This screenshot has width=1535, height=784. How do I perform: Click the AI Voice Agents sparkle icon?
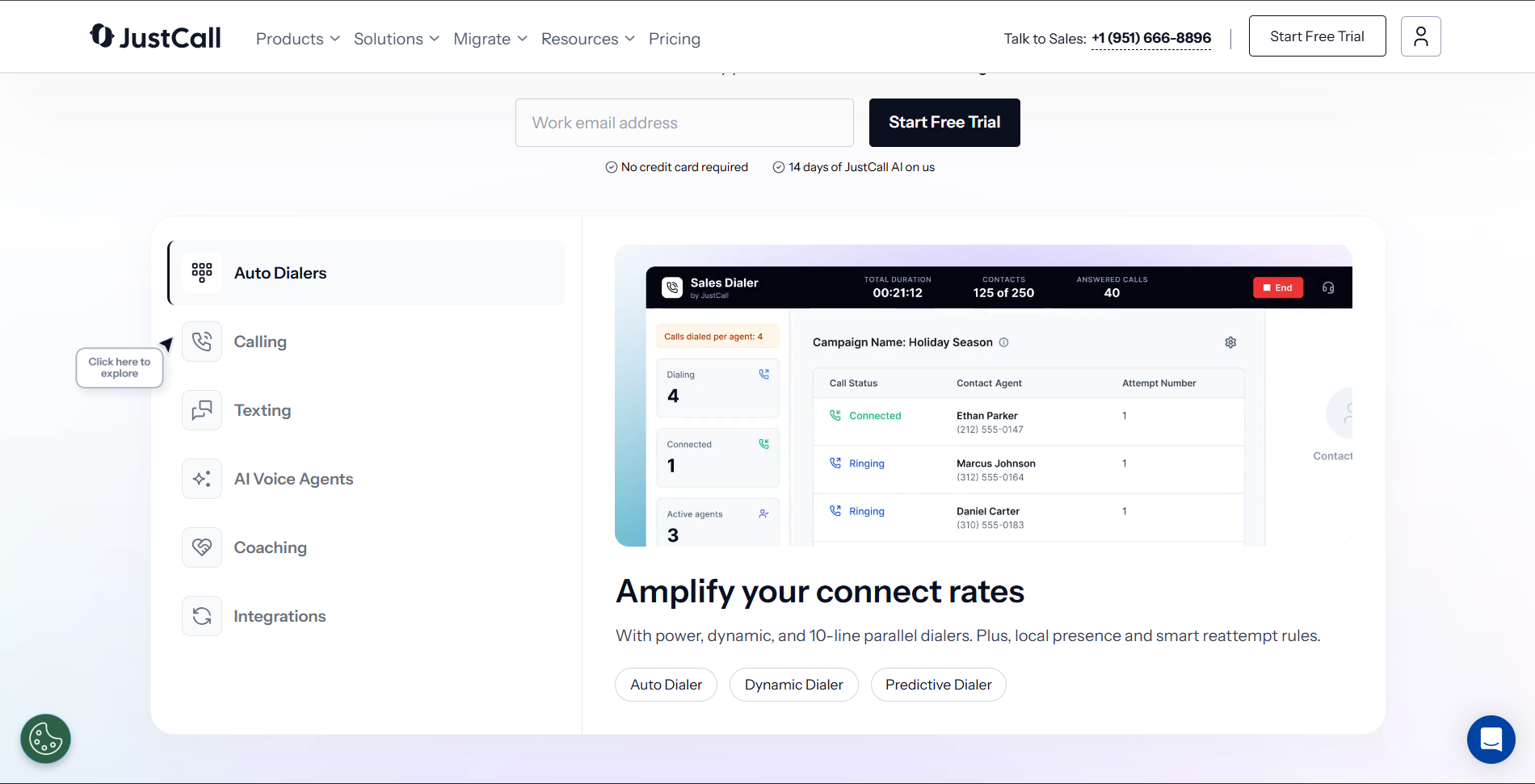pos(202,479)
